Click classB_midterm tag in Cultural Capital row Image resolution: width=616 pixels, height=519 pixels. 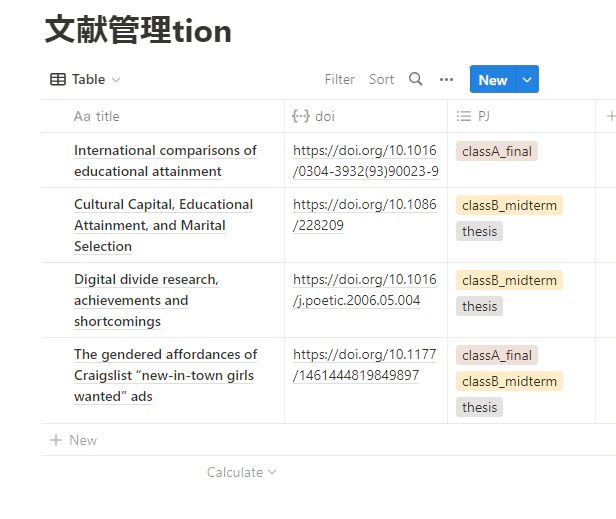(509, 205)
